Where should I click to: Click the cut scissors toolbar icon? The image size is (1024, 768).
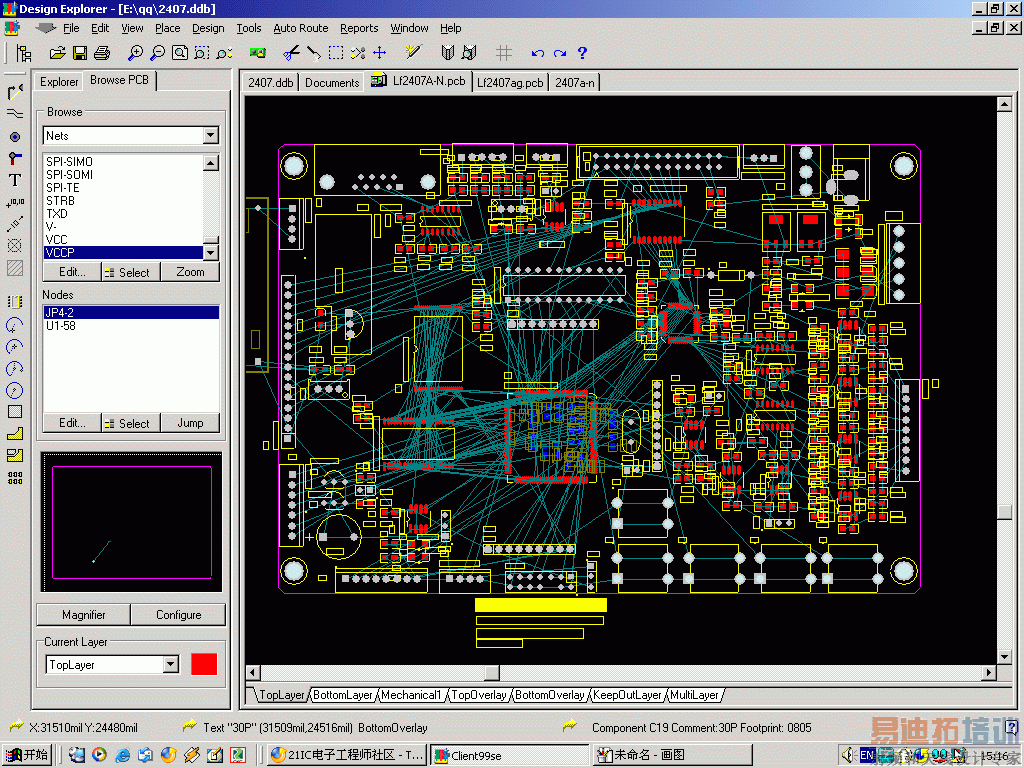[291, 53]
